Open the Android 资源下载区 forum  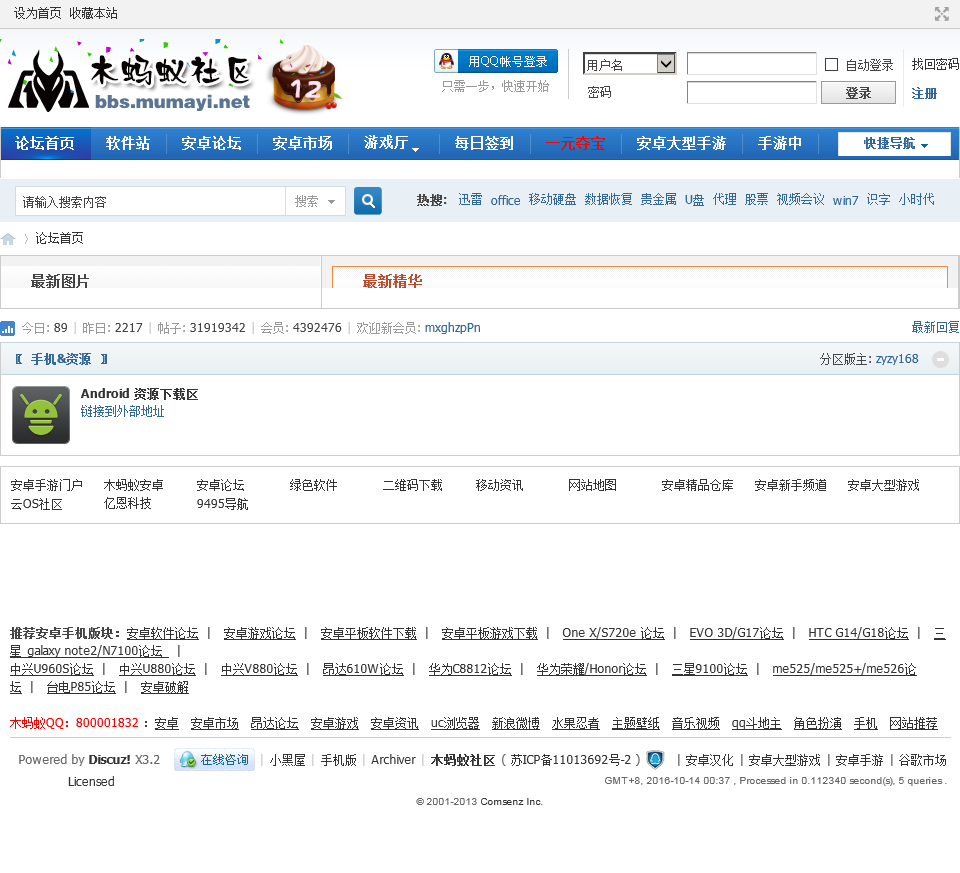pyautogui.click(x=140, y=394)
